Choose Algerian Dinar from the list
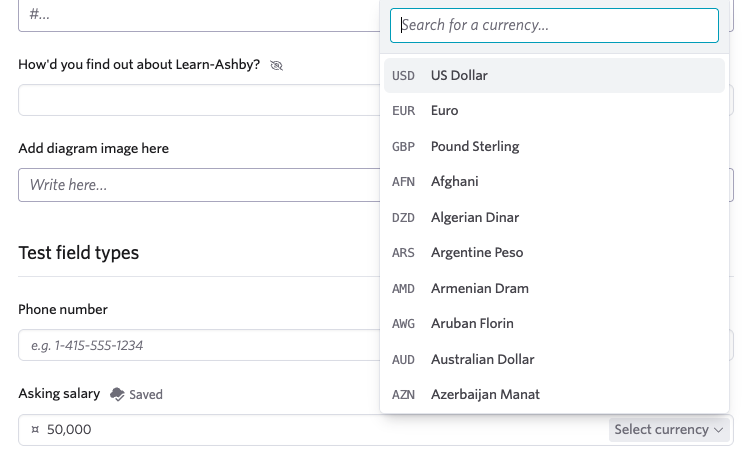The height and width of the screenshot is (451, 753). [x=554, y=218]
